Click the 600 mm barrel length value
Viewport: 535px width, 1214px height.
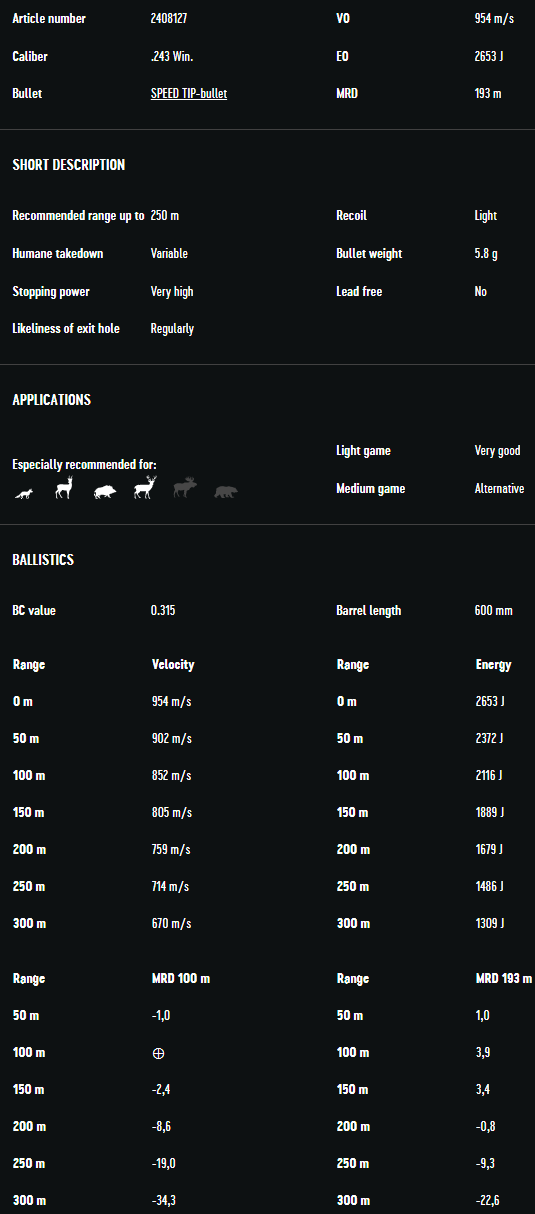pyautogui.click(x=494, y=611)
